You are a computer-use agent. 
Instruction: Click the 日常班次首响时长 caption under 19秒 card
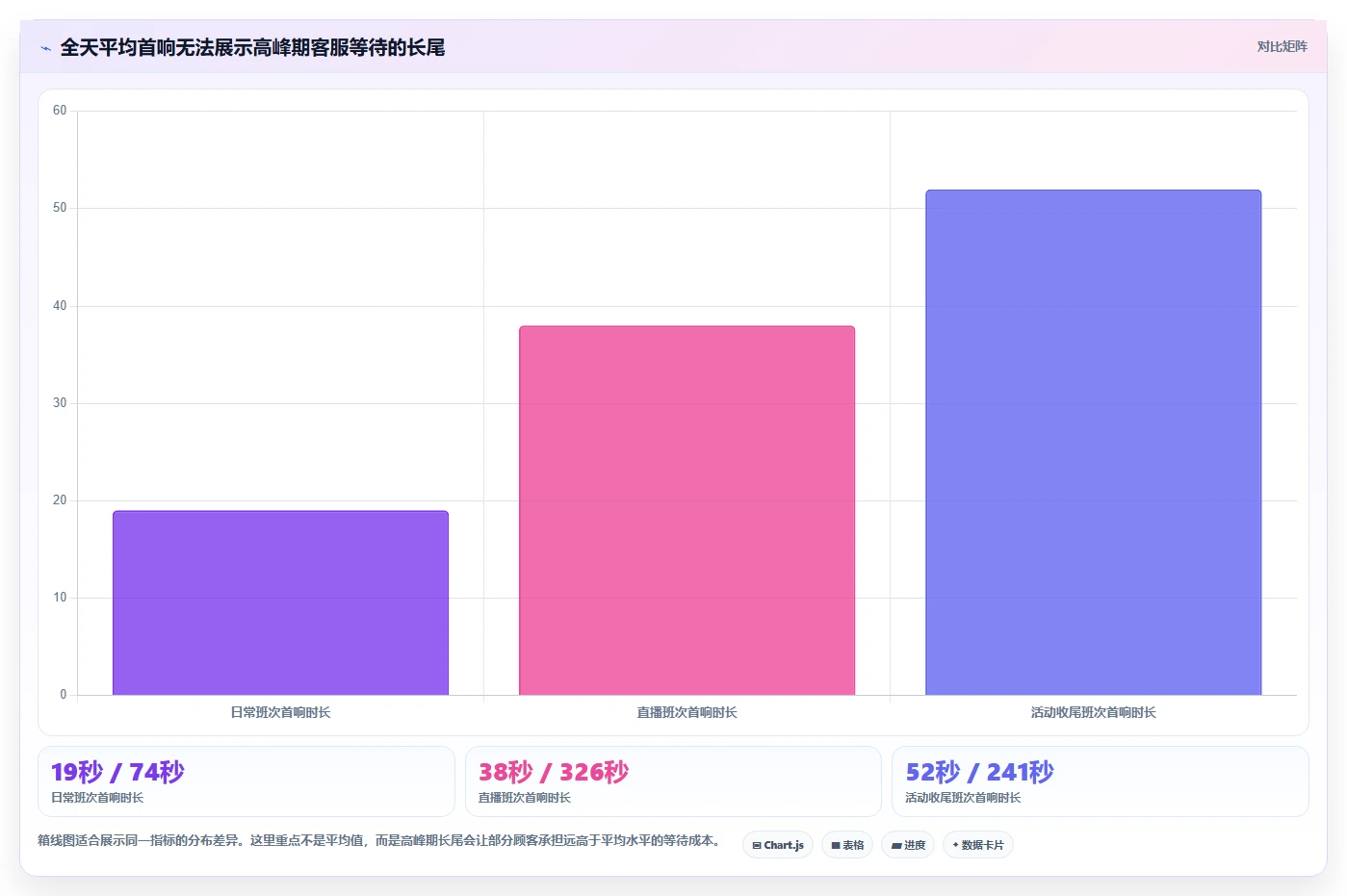tap(97, 798)
